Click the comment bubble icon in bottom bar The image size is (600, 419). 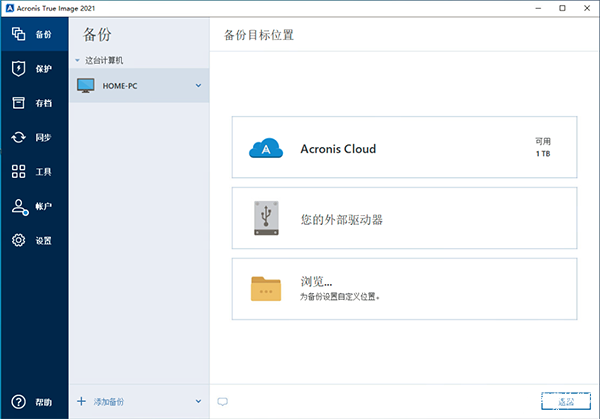click(x=223, y=402)
